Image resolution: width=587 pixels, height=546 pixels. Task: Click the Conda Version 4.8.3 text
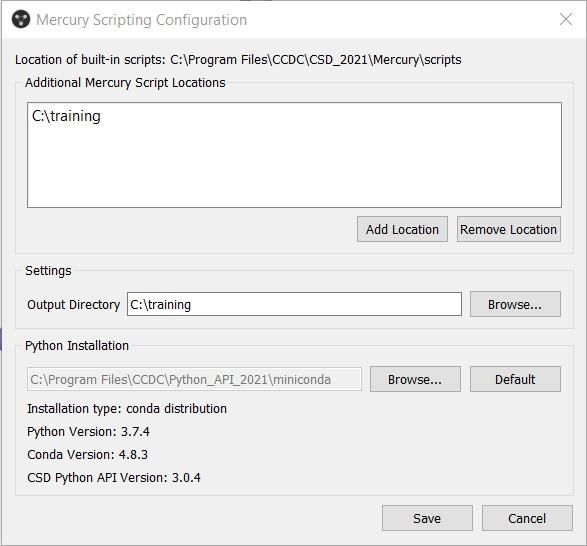(88, 455)
